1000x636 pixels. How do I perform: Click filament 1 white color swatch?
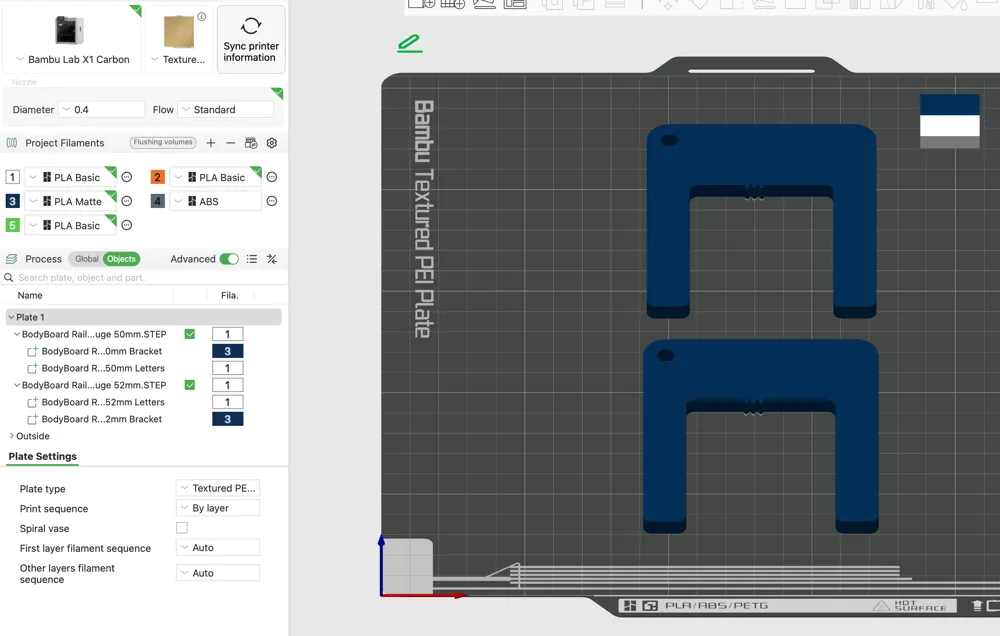point(12,177)
